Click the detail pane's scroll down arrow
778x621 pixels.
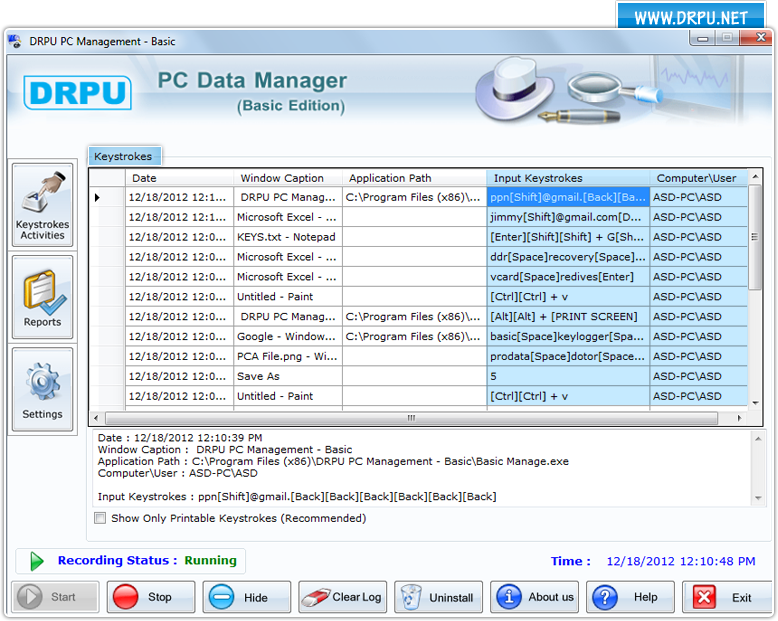[758, 497]
